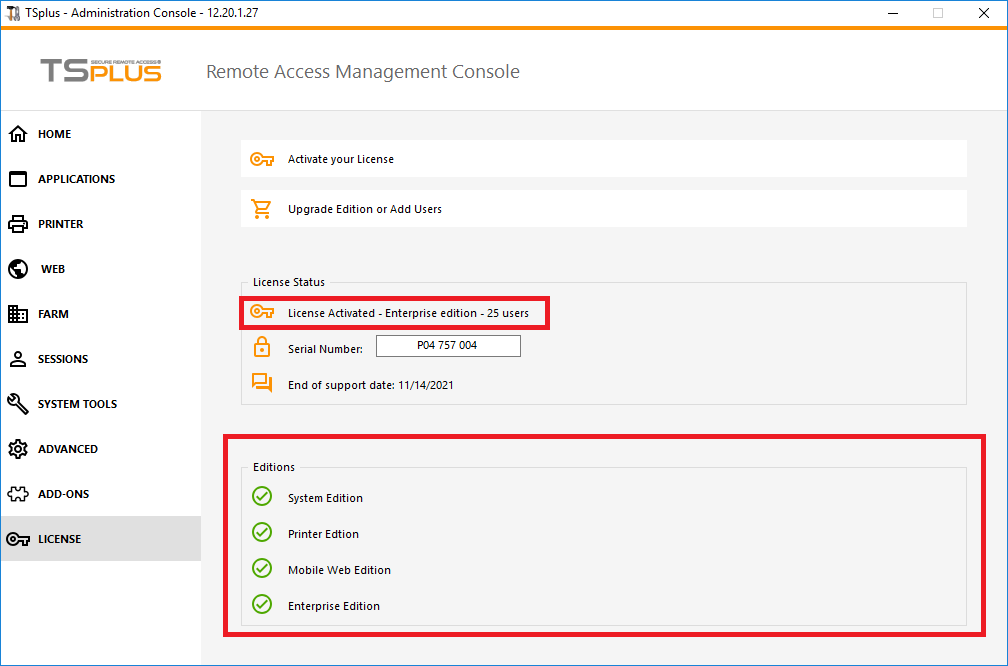
Task: Click the Advanced gear icon
Action: point(18,449)
